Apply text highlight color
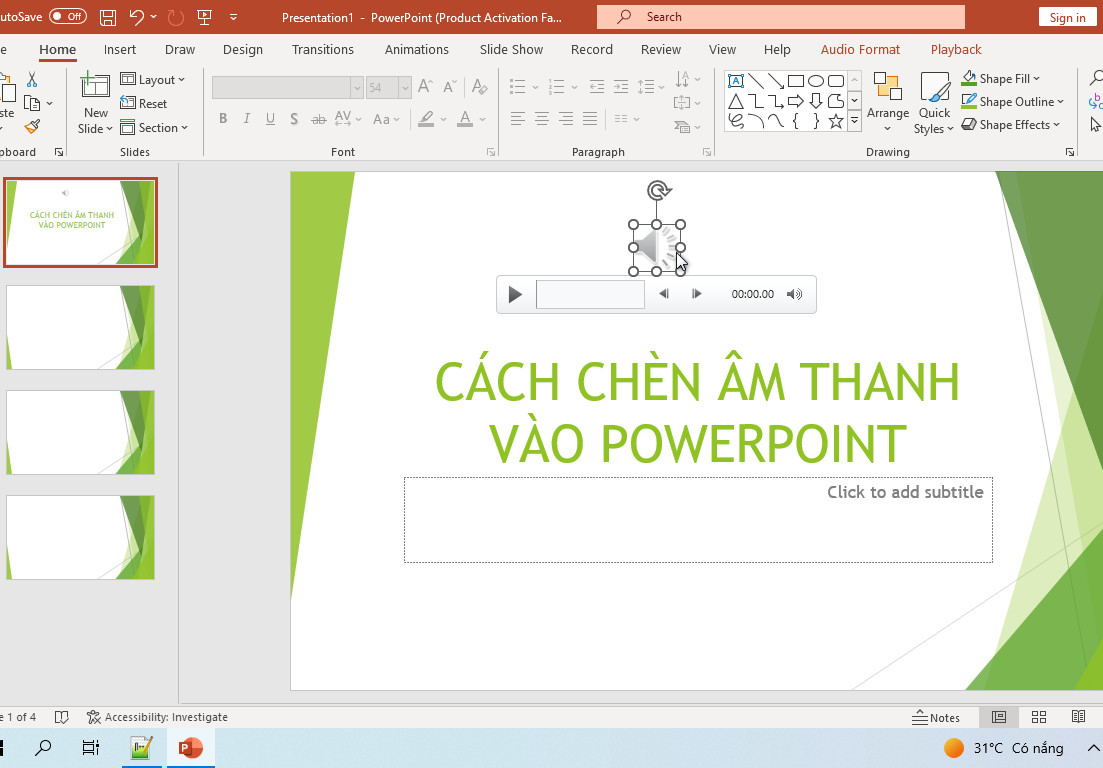 coord(426,119)
